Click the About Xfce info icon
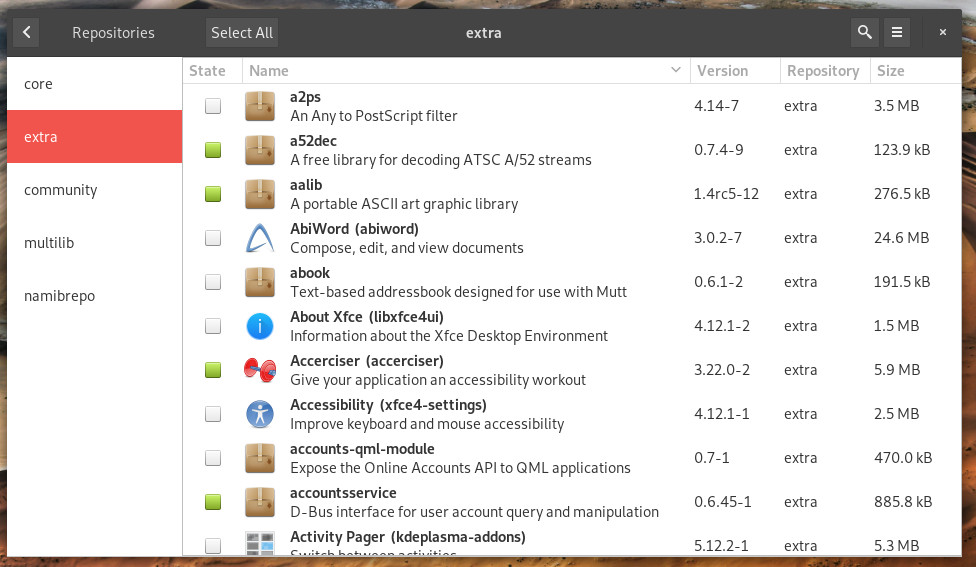 (x=260, y=326)
